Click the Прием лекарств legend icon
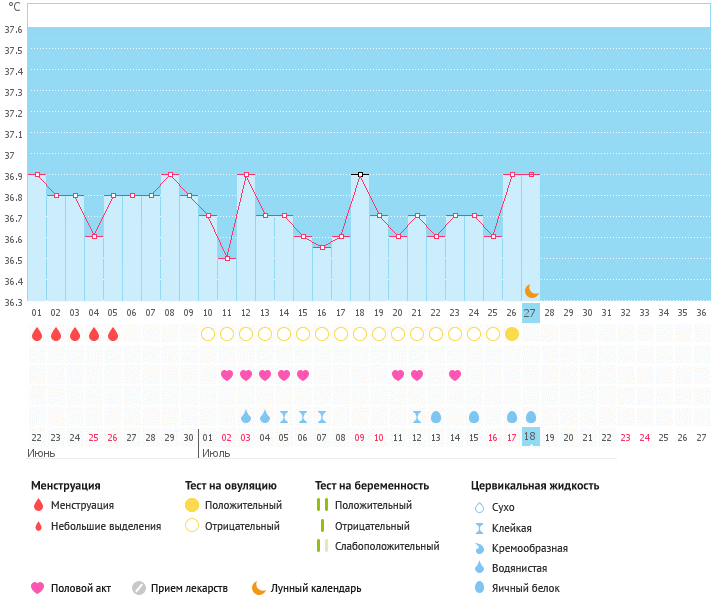The image size is (720, 595). (139, 588)
